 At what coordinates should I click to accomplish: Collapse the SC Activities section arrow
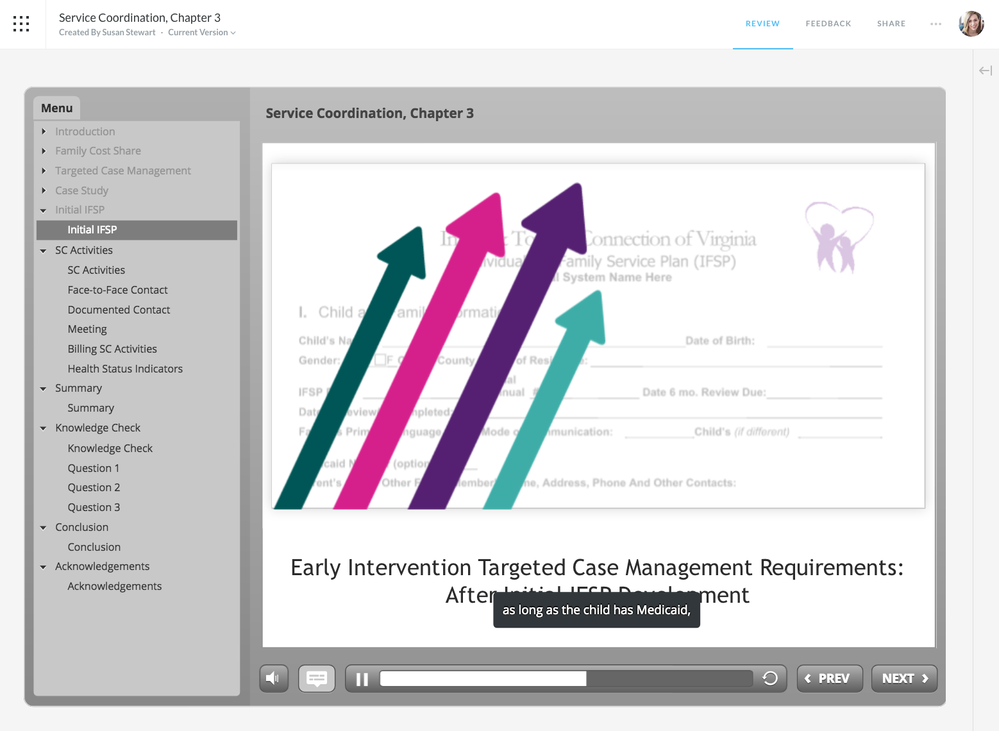(x=43, y=250)
